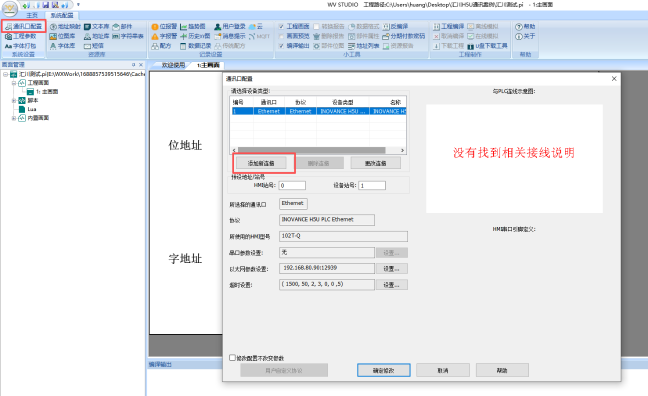Switch to the 主页 ribbon tab
This screenshot has height=396, width=648.
32,15
